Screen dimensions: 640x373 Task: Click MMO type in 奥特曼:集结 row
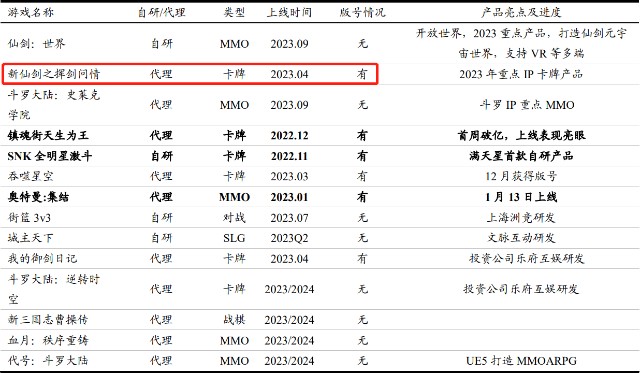234,197
